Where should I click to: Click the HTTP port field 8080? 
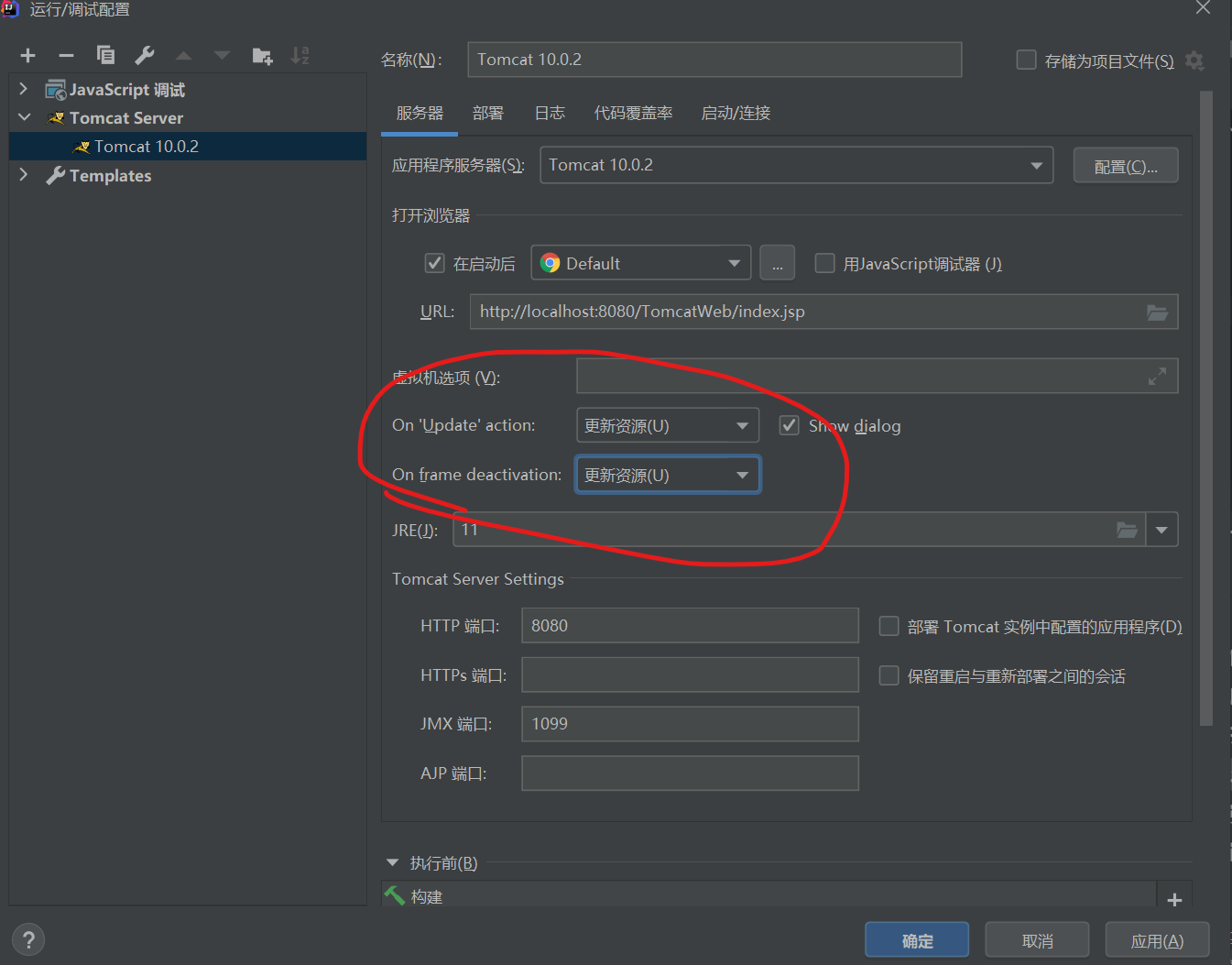pyautogui.click(x=690, y=625)
